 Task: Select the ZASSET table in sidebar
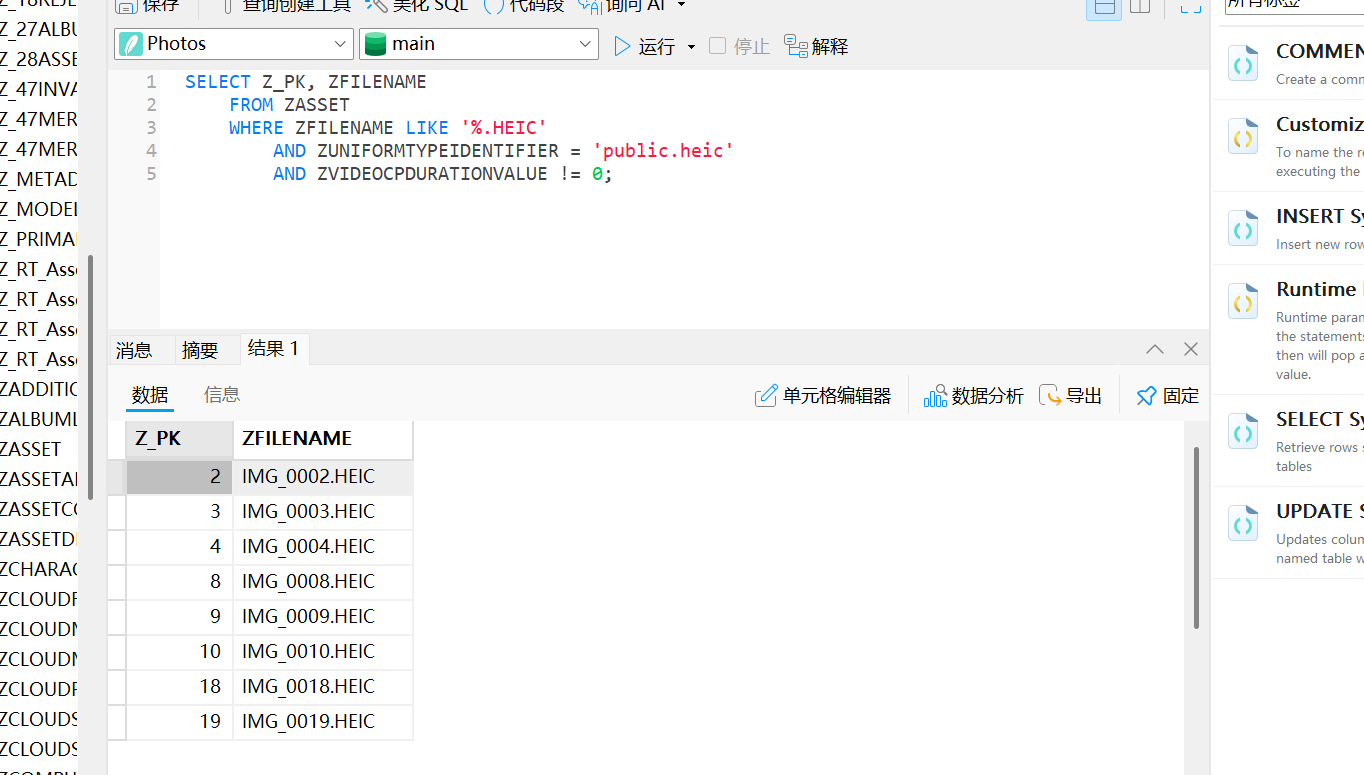point(31,449)
